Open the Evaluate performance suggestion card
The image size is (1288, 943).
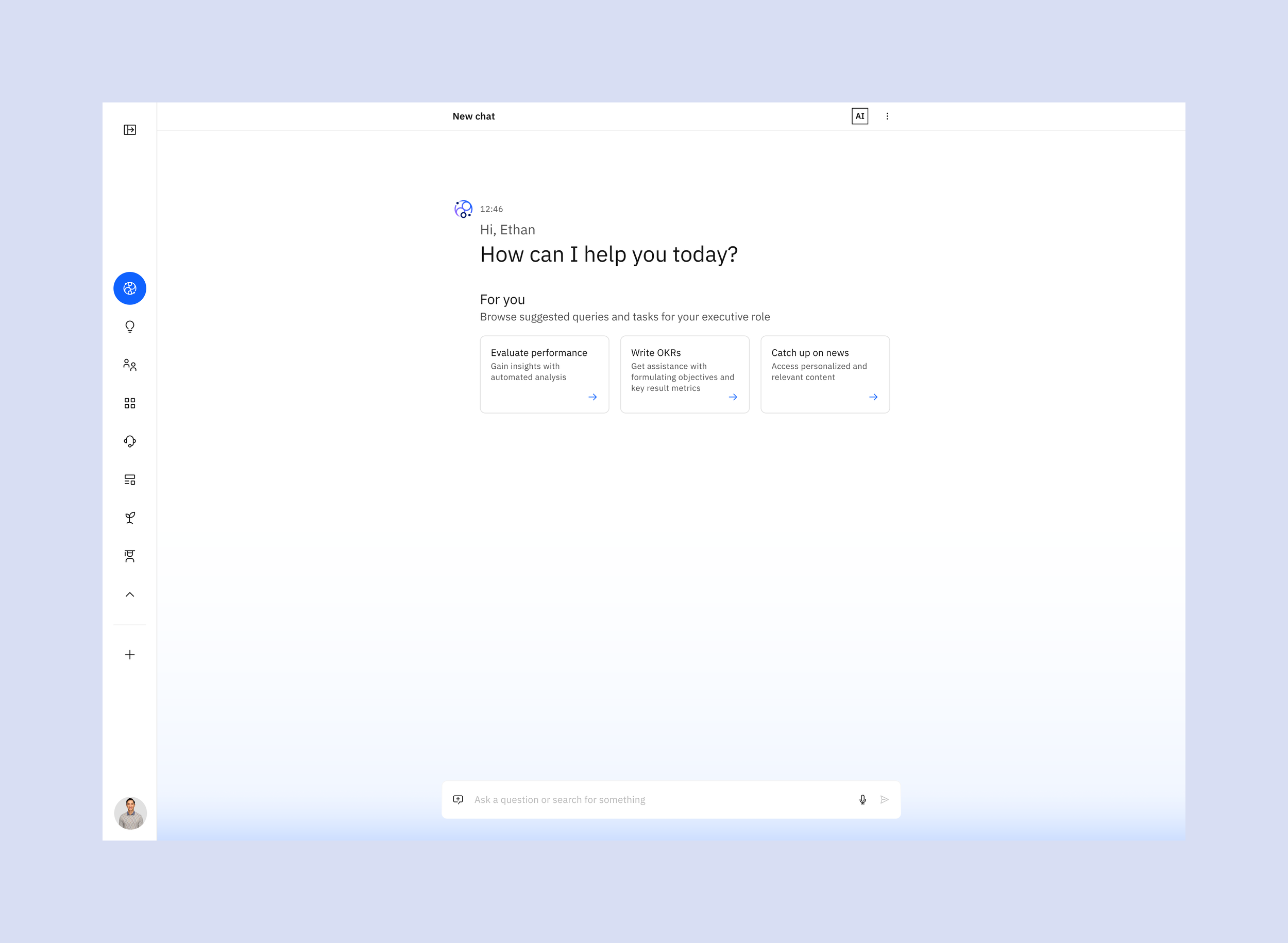(544, 374)
